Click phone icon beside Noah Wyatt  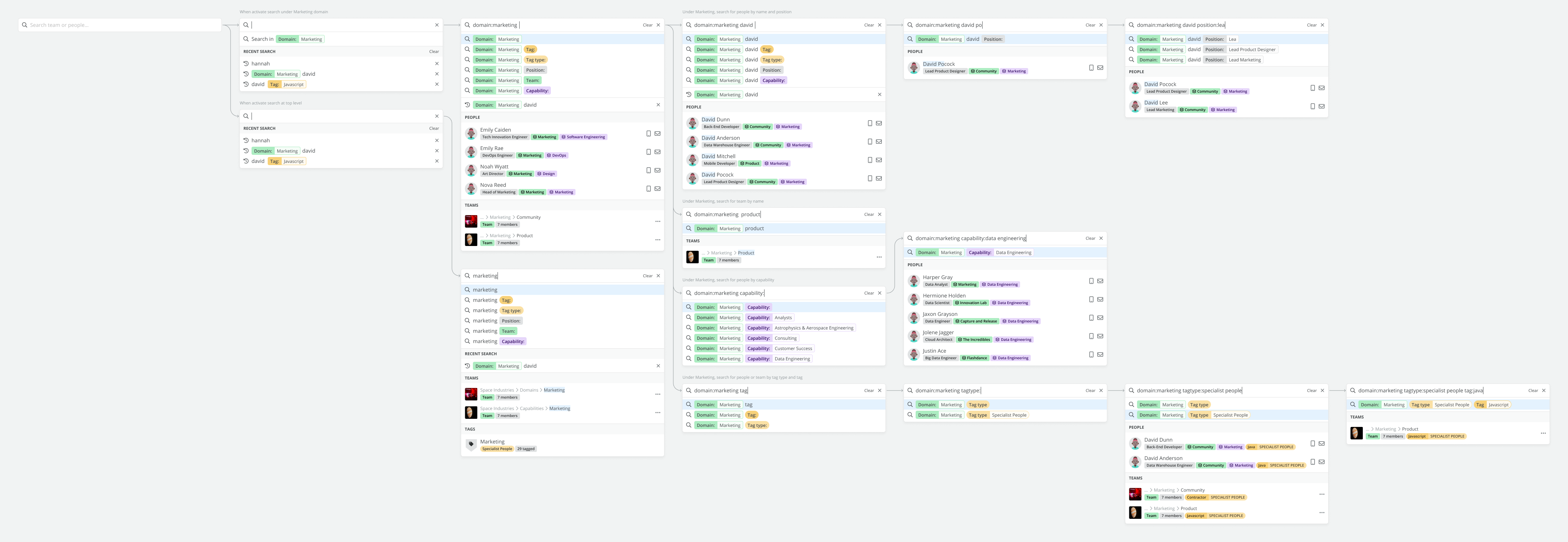click(648, 171)
